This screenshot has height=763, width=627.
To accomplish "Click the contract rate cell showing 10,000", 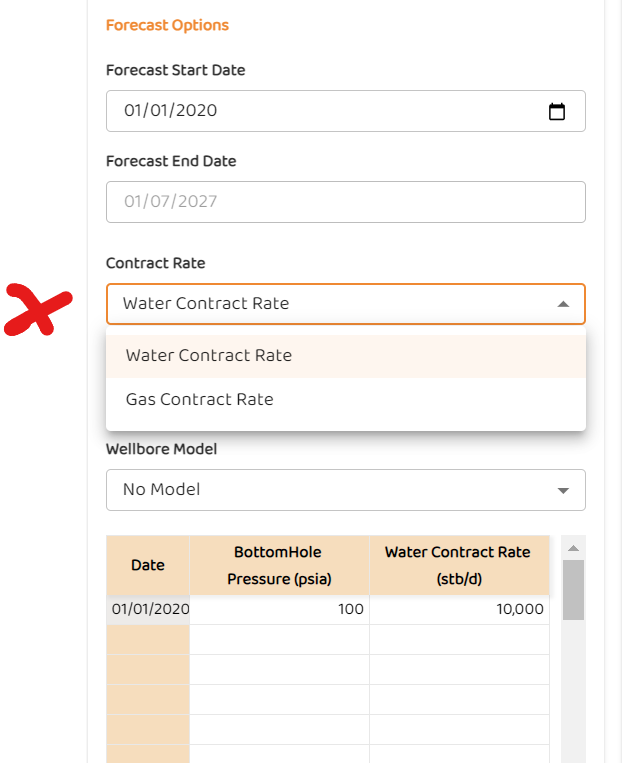I will (459, 609).
